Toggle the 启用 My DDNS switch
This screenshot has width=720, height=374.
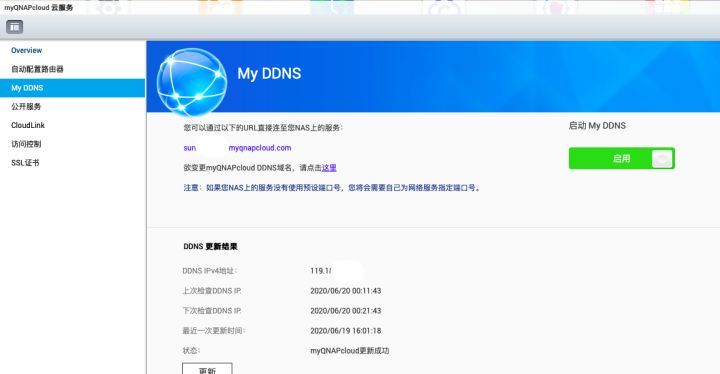621,159
